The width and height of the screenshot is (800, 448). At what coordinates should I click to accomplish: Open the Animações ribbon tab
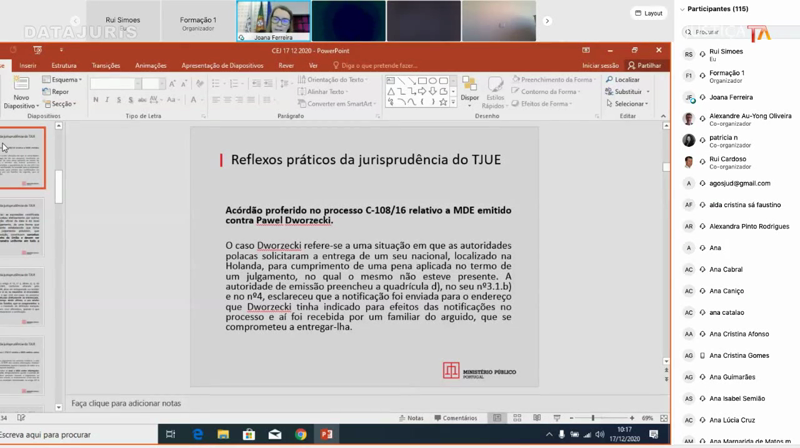151,65
